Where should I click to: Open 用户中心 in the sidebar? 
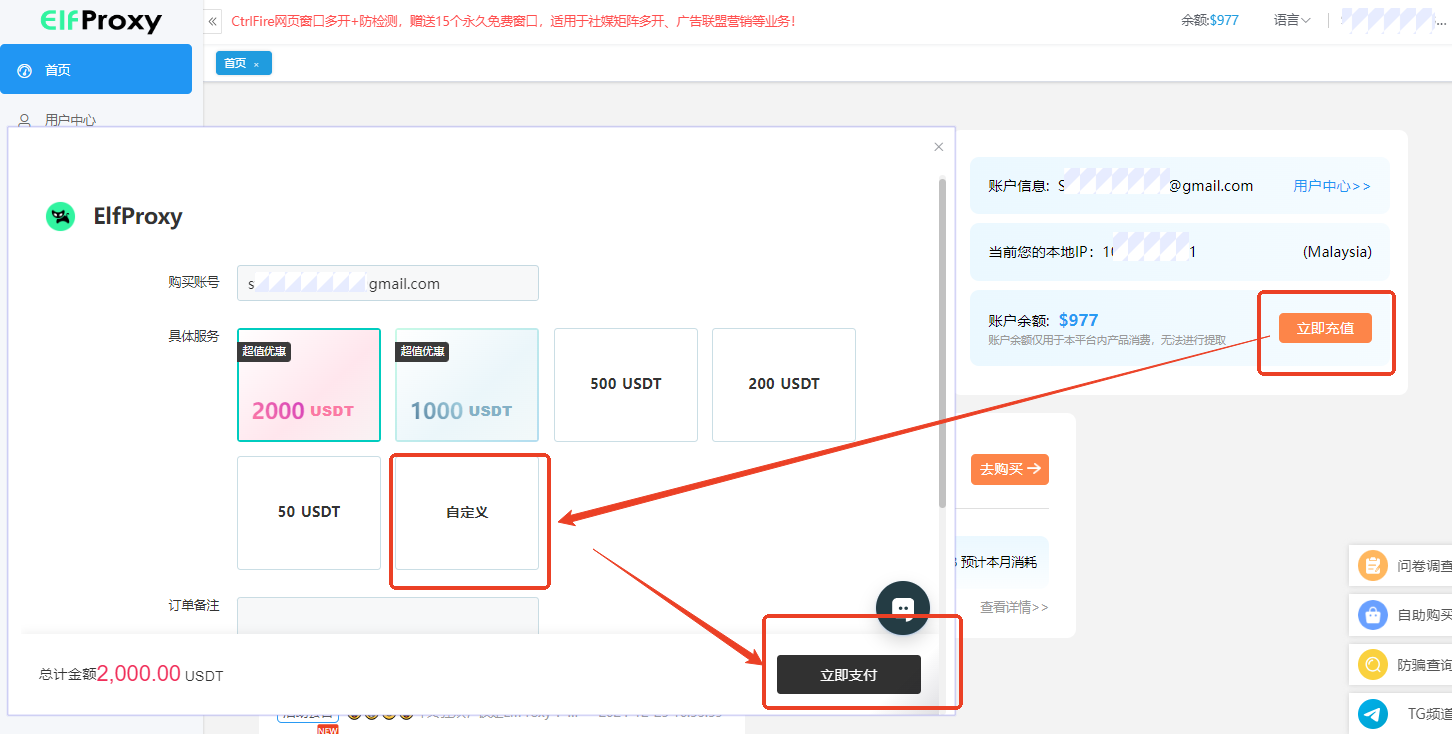tap(70, 120)
